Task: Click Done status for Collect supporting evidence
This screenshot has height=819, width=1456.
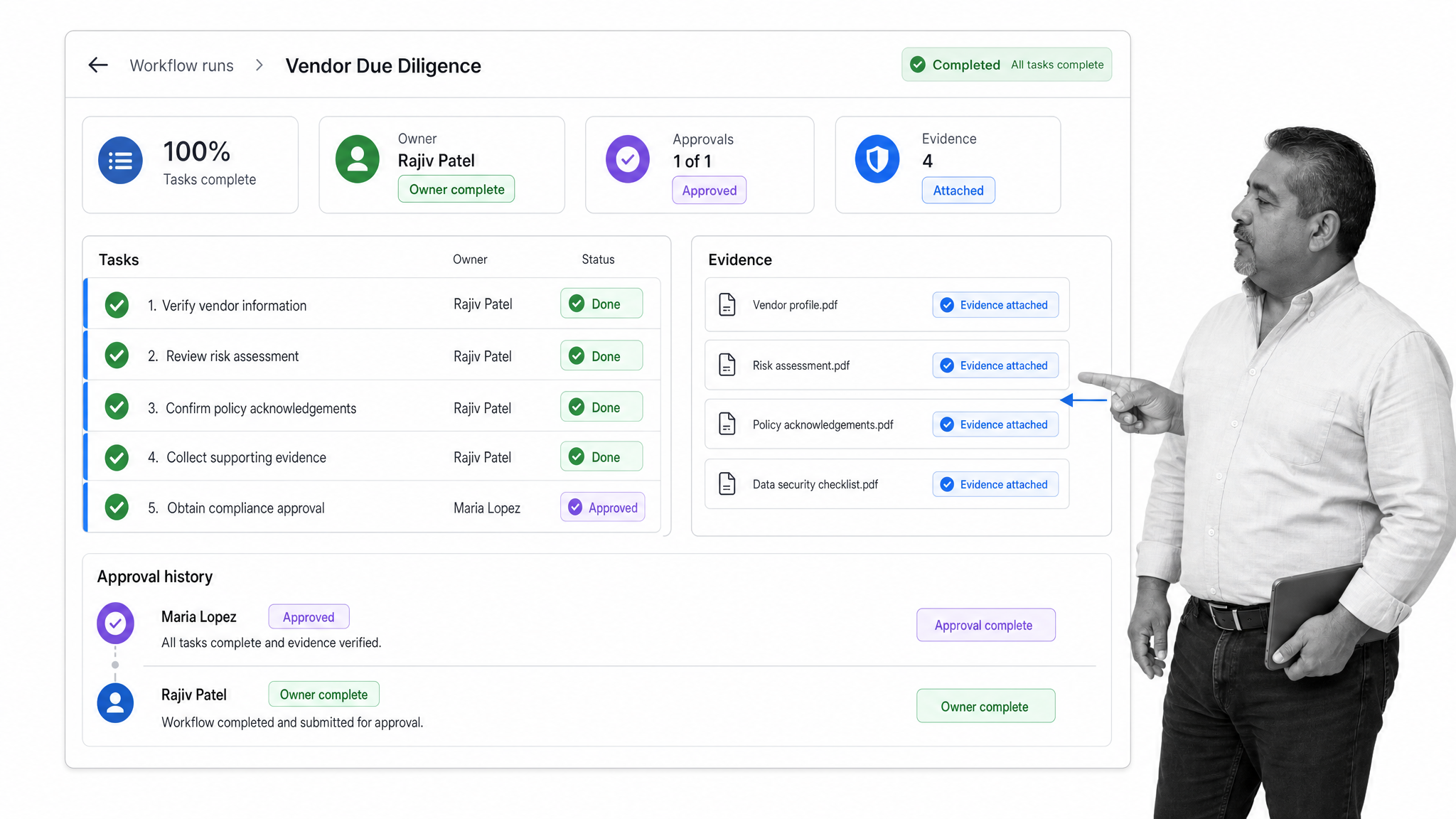Action: (x=601, y=456)
